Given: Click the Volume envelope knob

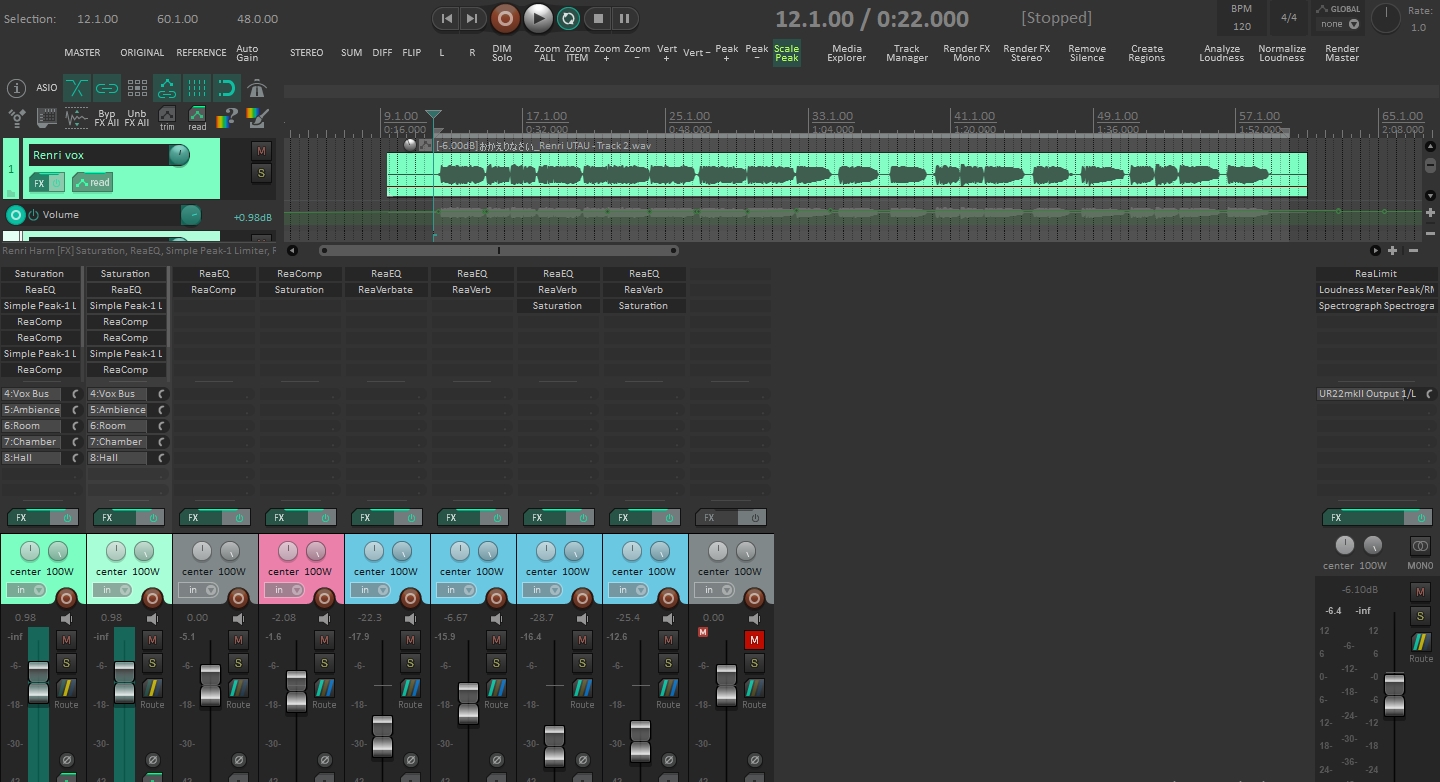Looking at the screenshot, I should point(190,215).
